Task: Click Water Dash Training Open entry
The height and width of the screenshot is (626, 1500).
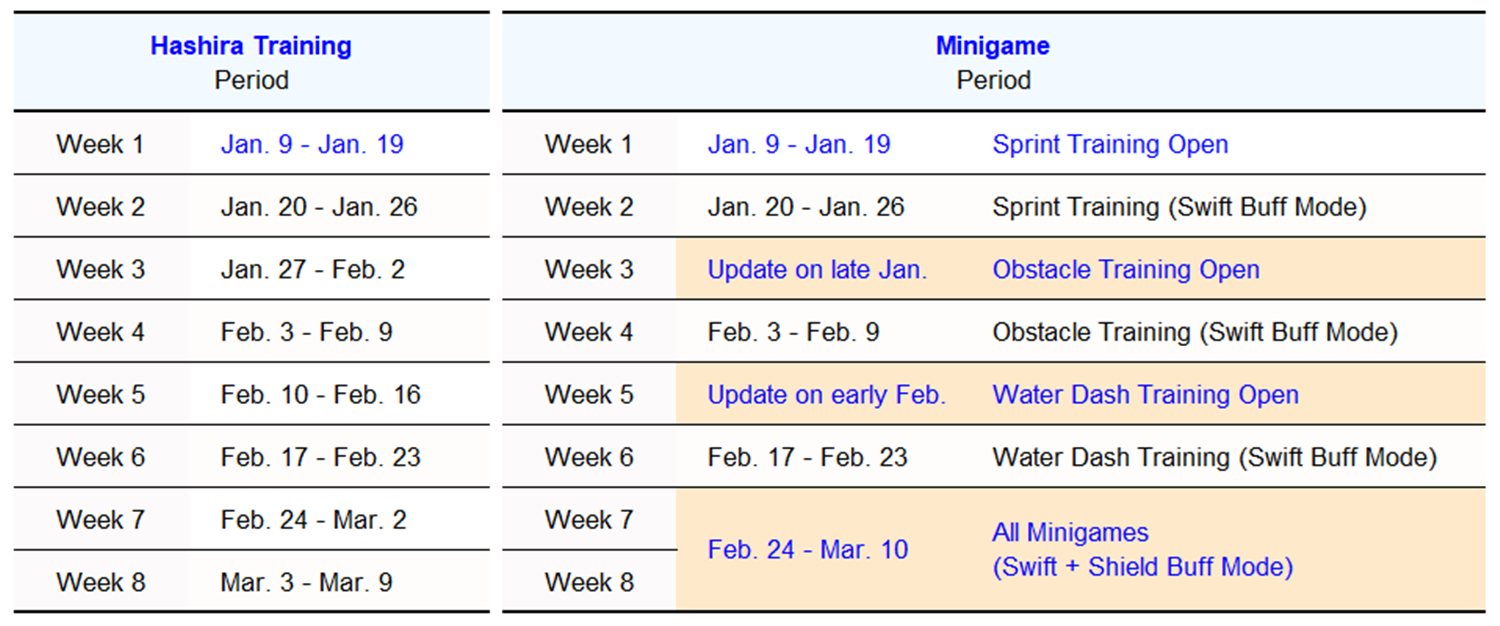Action: tap(1145, 394)
